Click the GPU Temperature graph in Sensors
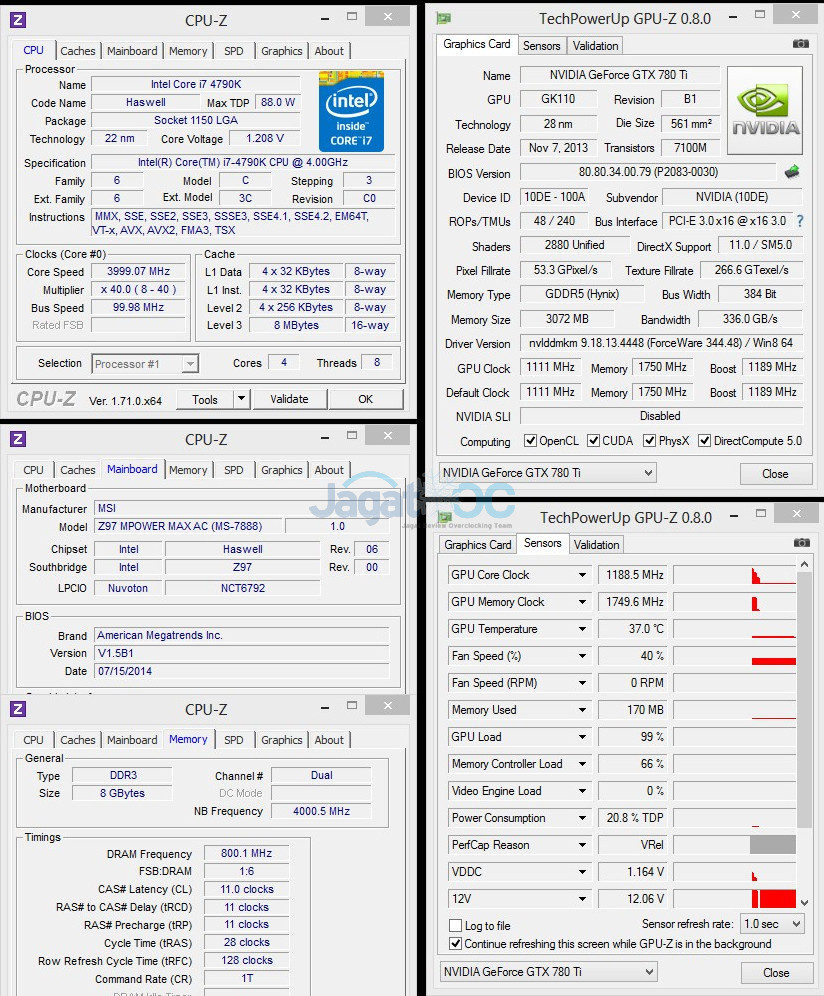Viewport: 824px width, 996px height. (734, 629)
